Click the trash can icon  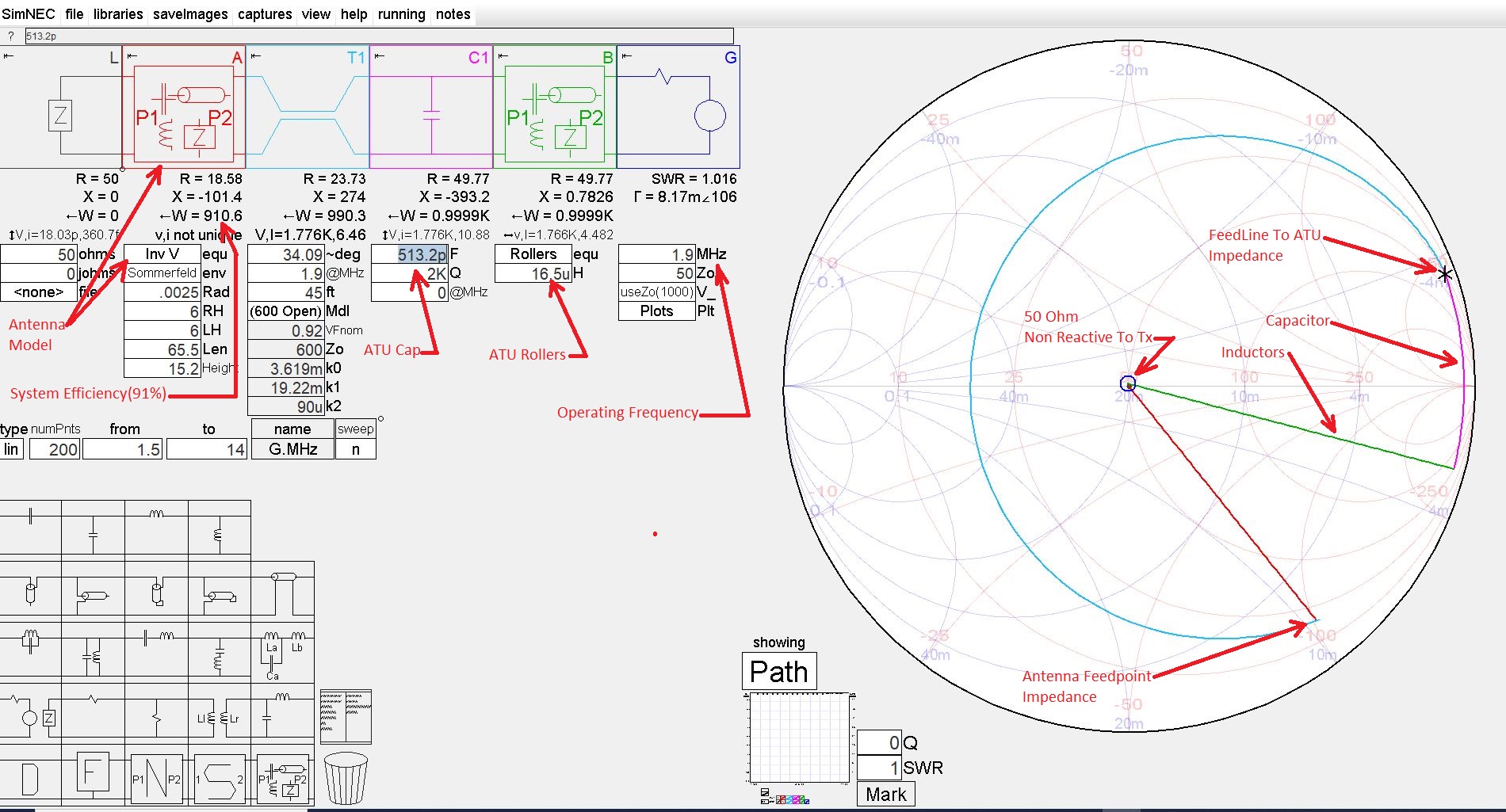point(346,778)
